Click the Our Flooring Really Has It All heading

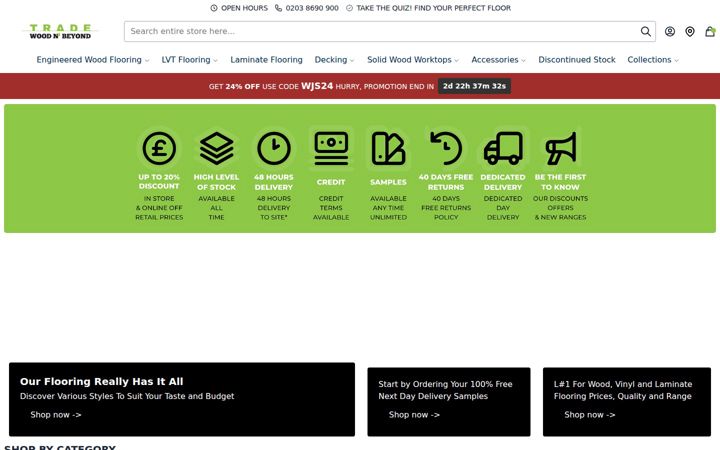pyautogui.click(x=101, y=382)
